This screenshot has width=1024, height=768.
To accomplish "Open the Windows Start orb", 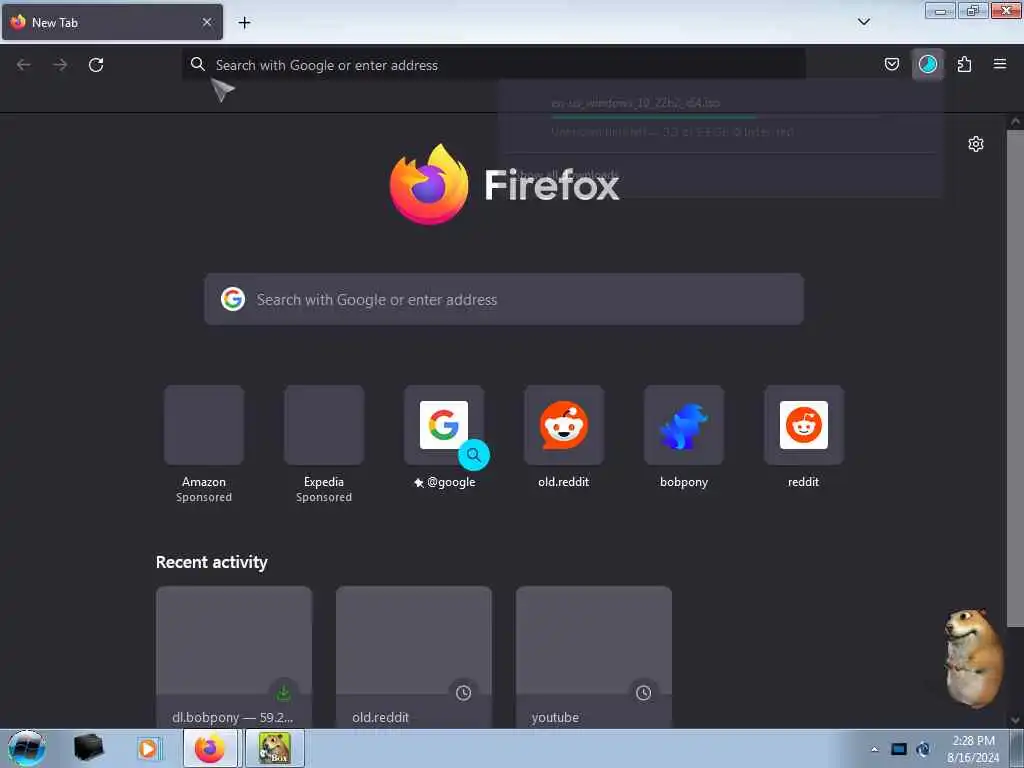I will [26, 748].
